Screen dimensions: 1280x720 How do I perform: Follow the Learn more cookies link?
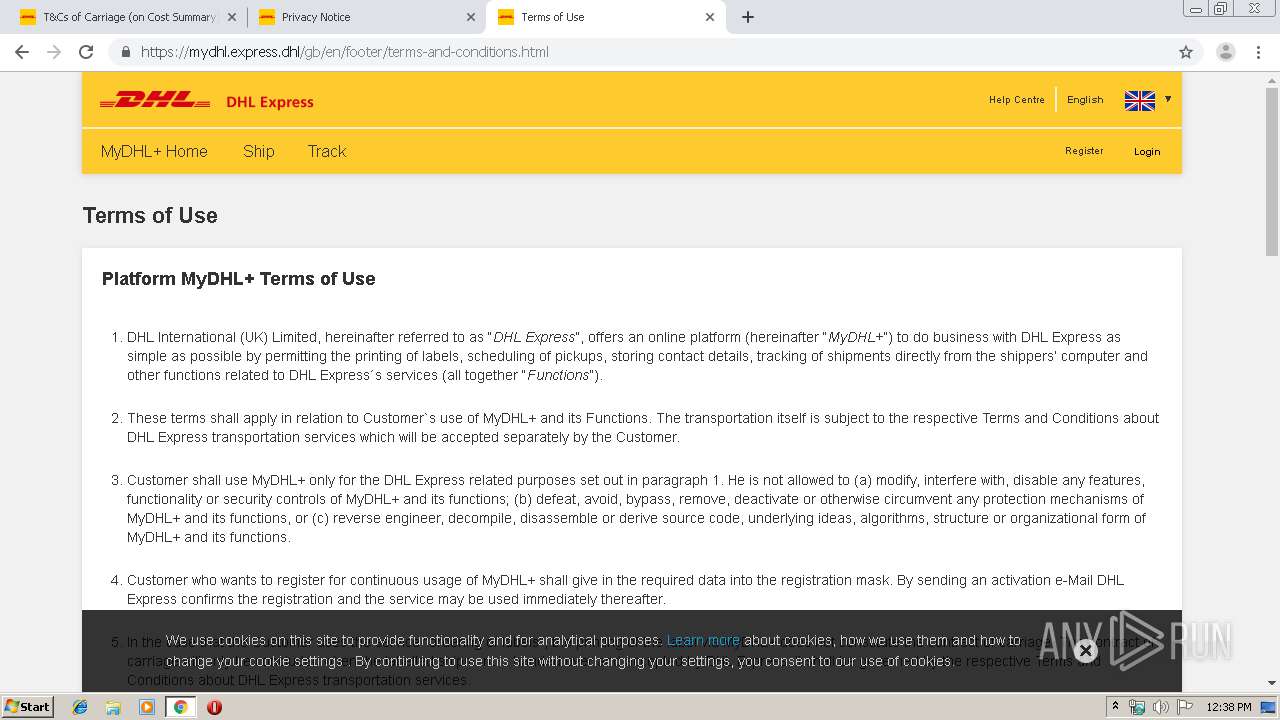pyautogui.click(x=703, y=640)
